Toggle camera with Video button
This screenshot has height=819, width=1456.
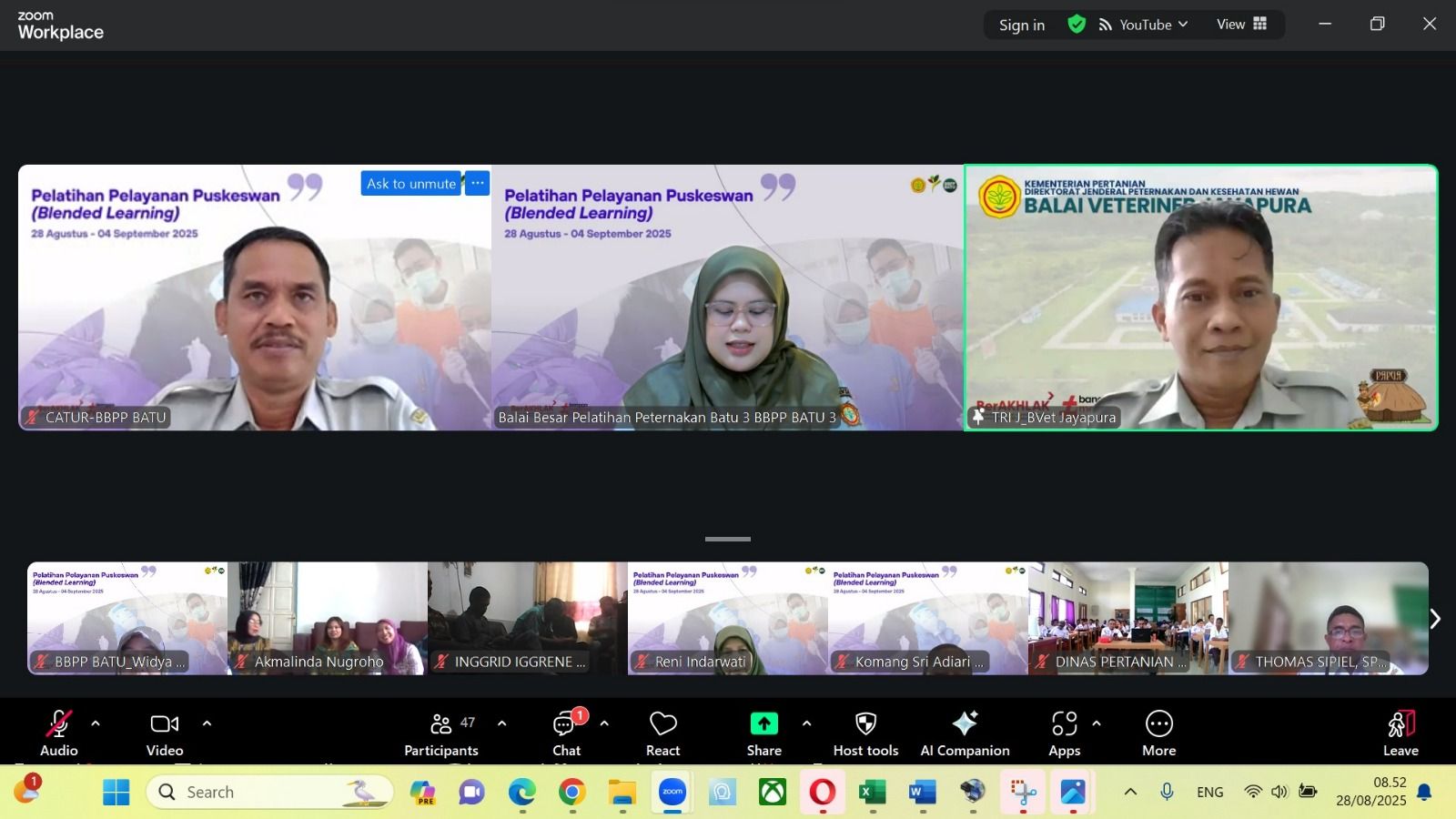click(165, 733)
